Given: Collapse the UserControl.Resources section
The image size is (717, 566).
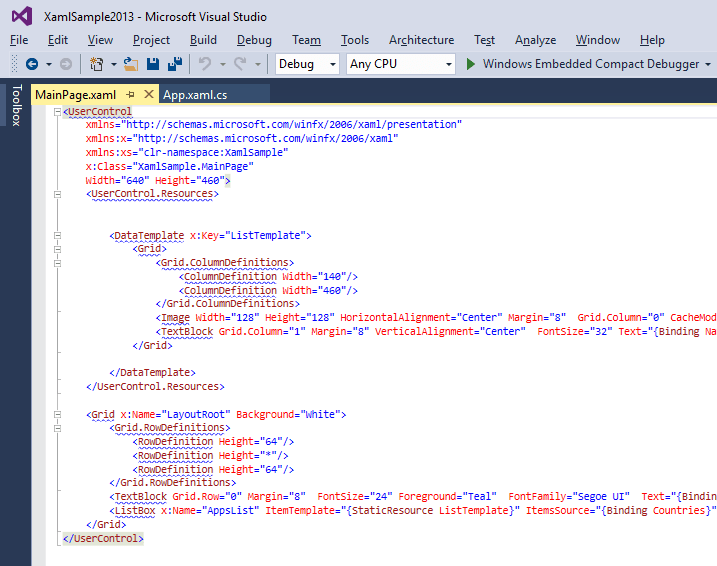Looking at the screenshot, I should click(x=57, y=194).
